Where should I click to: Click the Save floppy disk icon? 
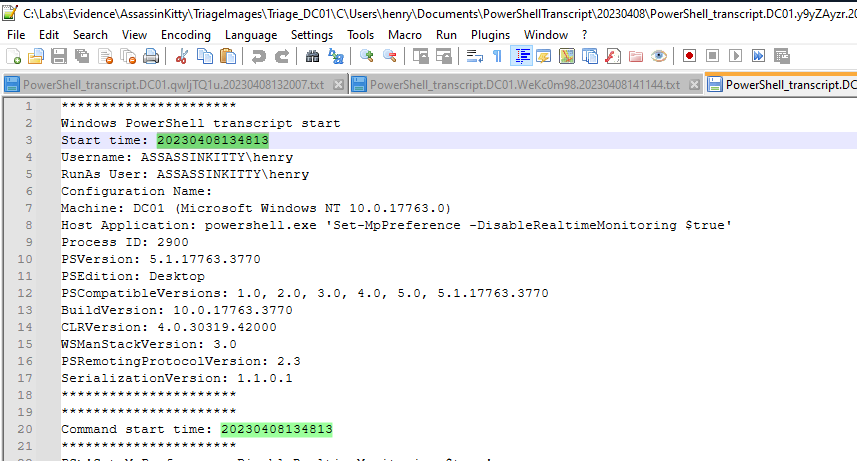59,56
